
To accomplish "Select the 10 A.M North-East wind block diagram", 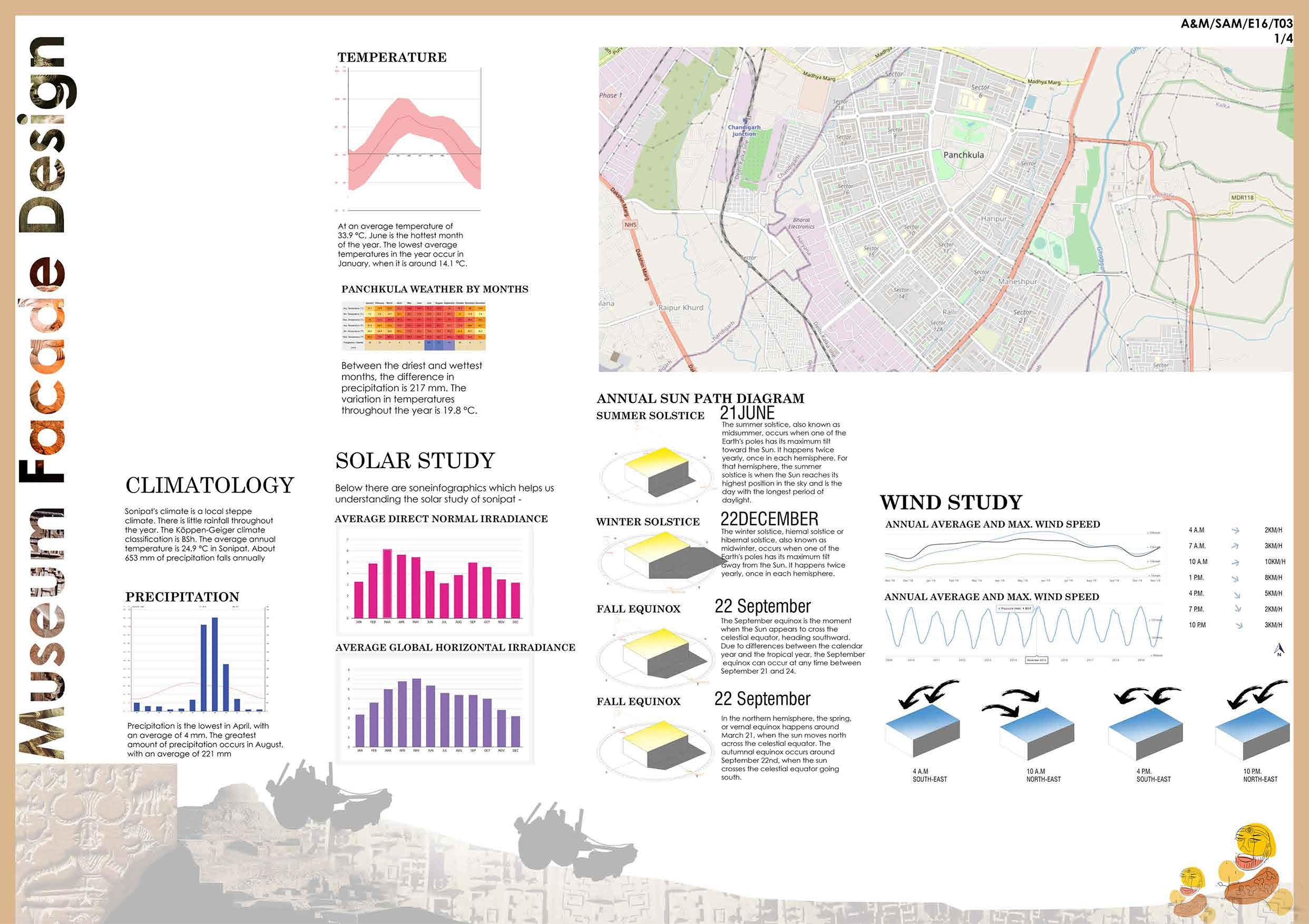I will (1037, 734).
